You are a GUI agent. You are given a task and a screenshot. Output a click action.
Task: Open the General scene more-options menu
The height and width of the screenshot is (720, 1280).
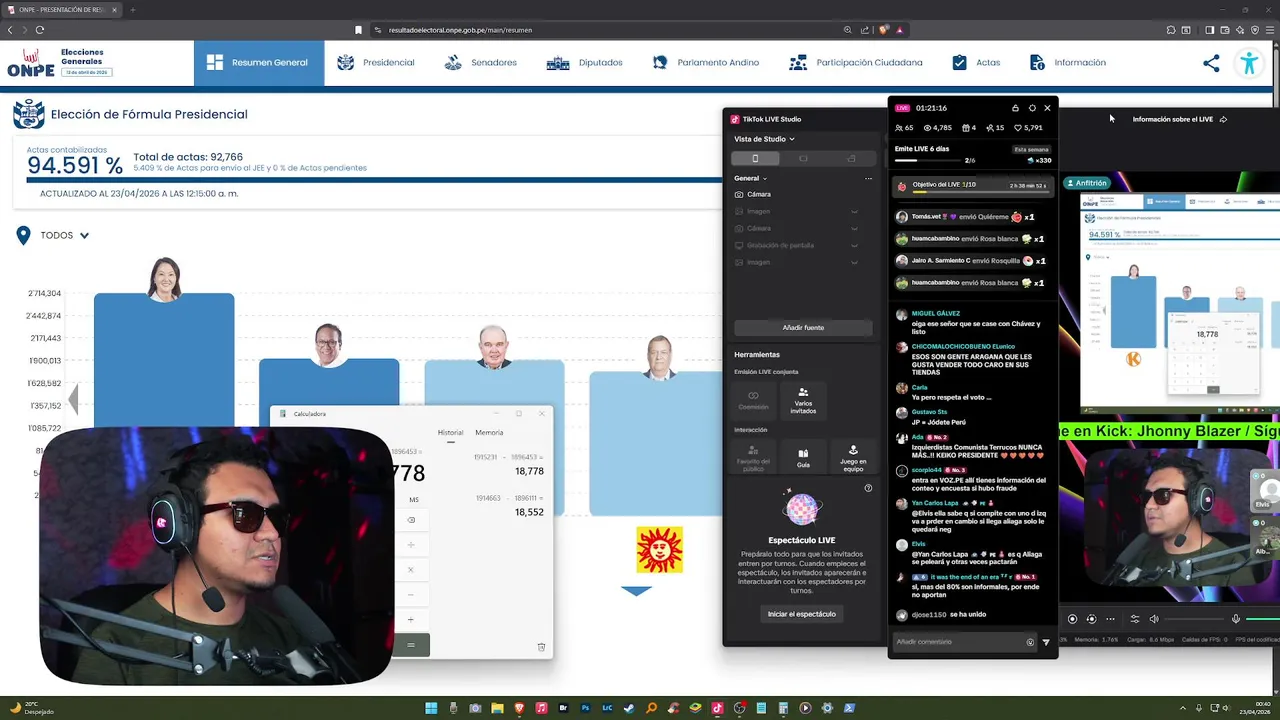868,178
